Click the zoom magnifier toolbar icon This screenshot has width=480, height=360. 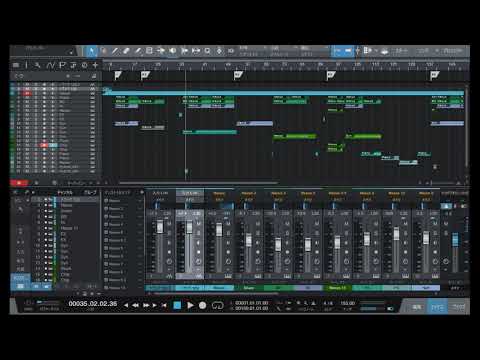click(x=207, y=51)
